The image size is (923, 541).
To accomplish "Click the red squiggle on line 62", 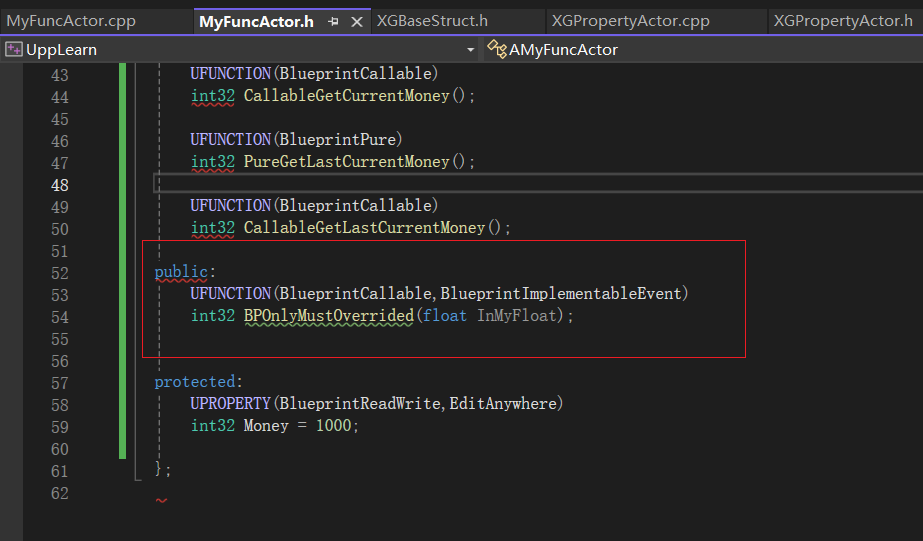I will [161, 500].
